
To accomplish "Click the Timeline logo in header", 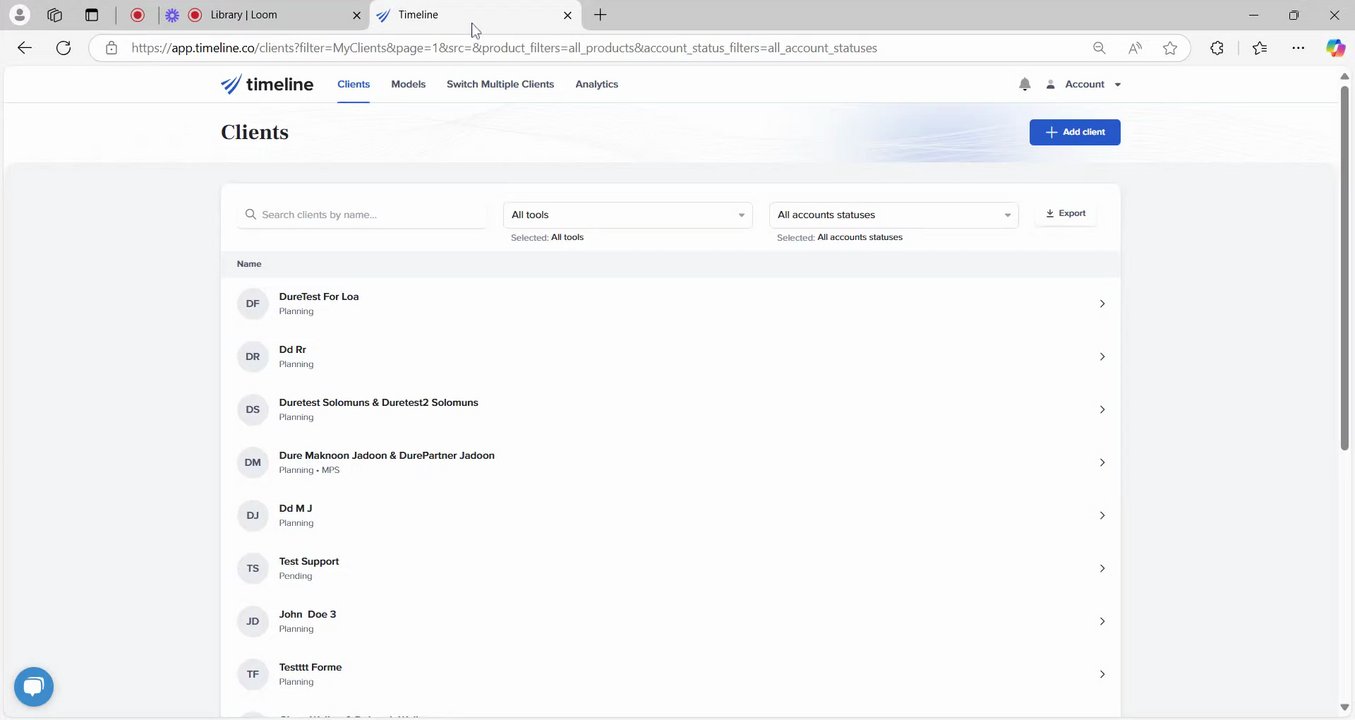I will [x=267, y=84].
